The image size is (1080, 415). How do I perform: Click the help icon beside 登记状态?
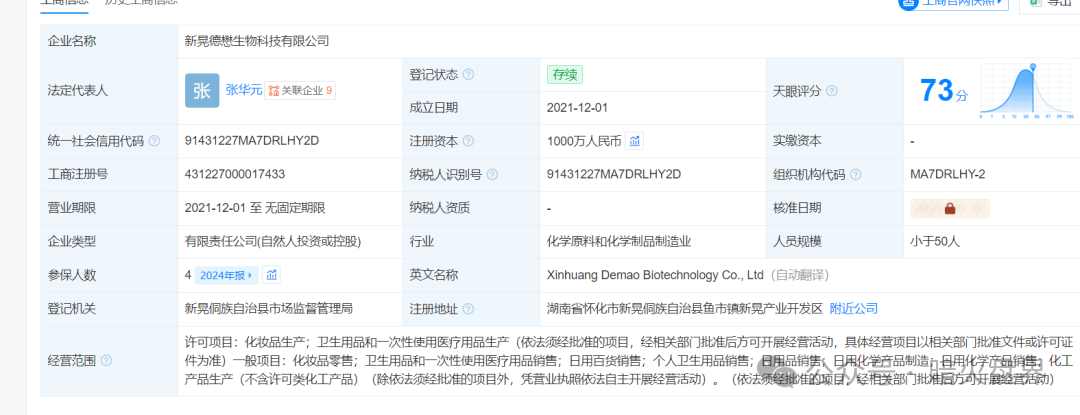[468, 74]
